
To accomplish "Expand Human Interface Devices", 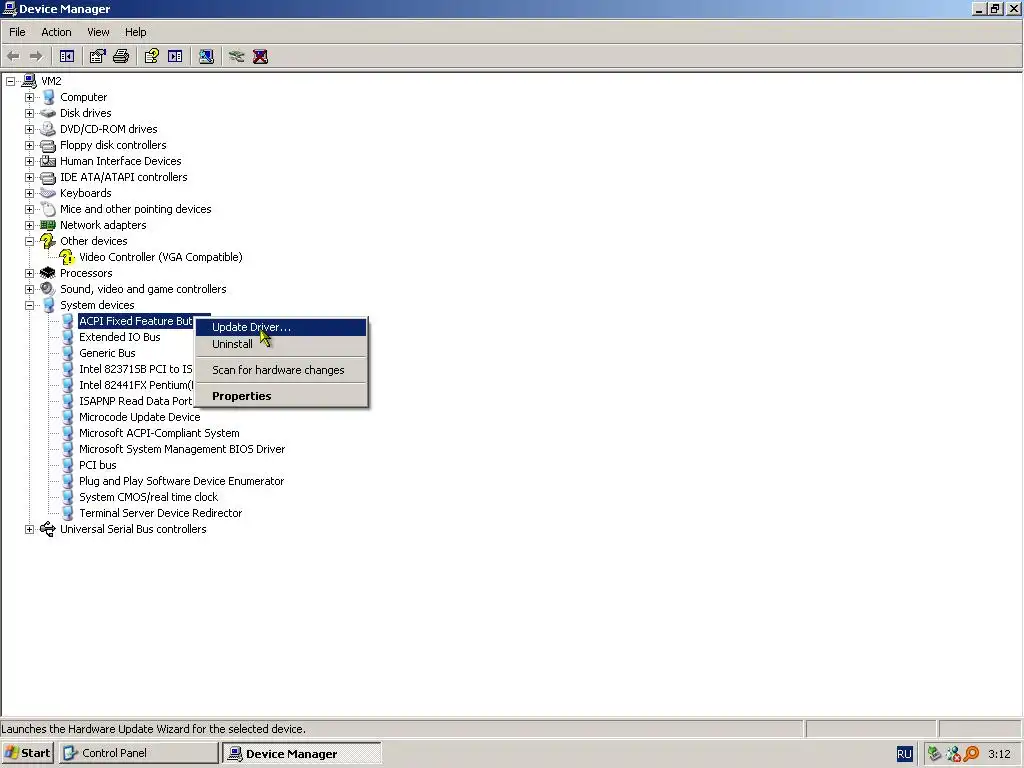I will [x=29, y=161].
